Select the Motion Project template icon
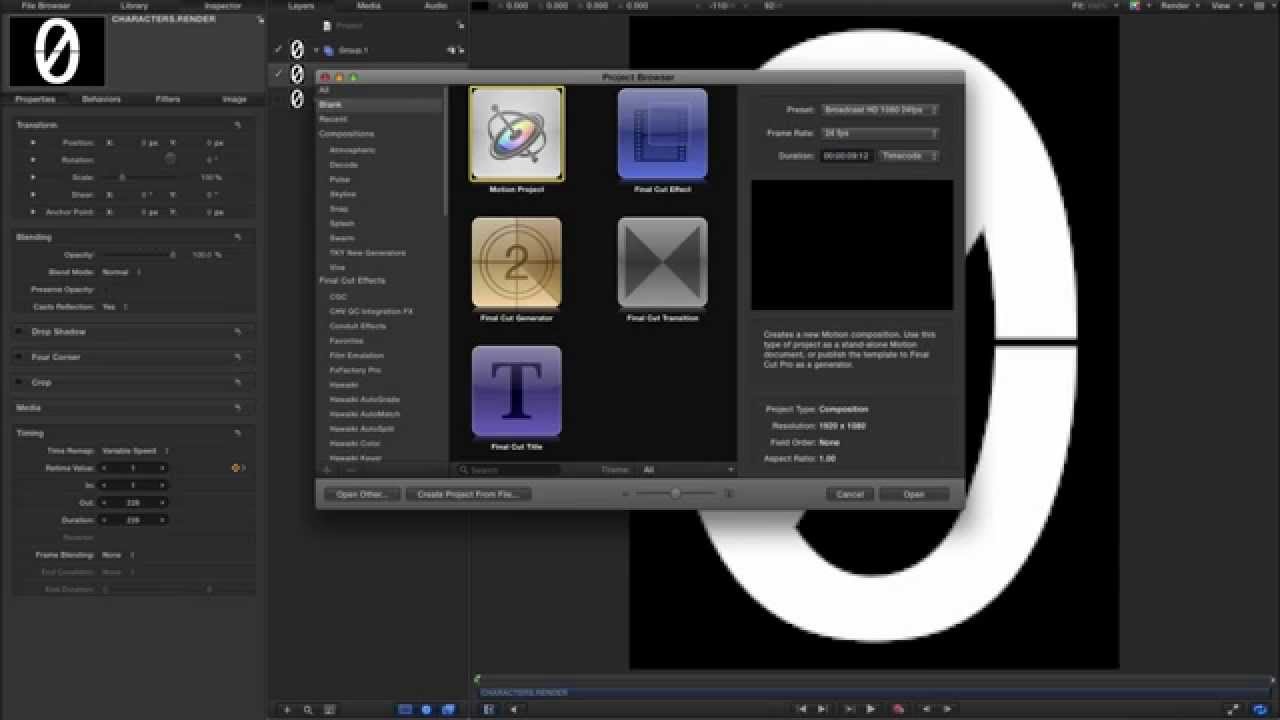 pos(517,134)
